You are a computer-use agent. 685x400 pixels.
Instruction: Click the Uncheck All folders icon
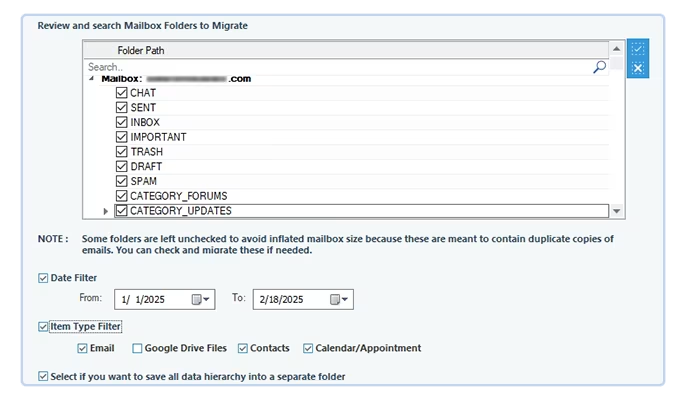tap(638, 68)
